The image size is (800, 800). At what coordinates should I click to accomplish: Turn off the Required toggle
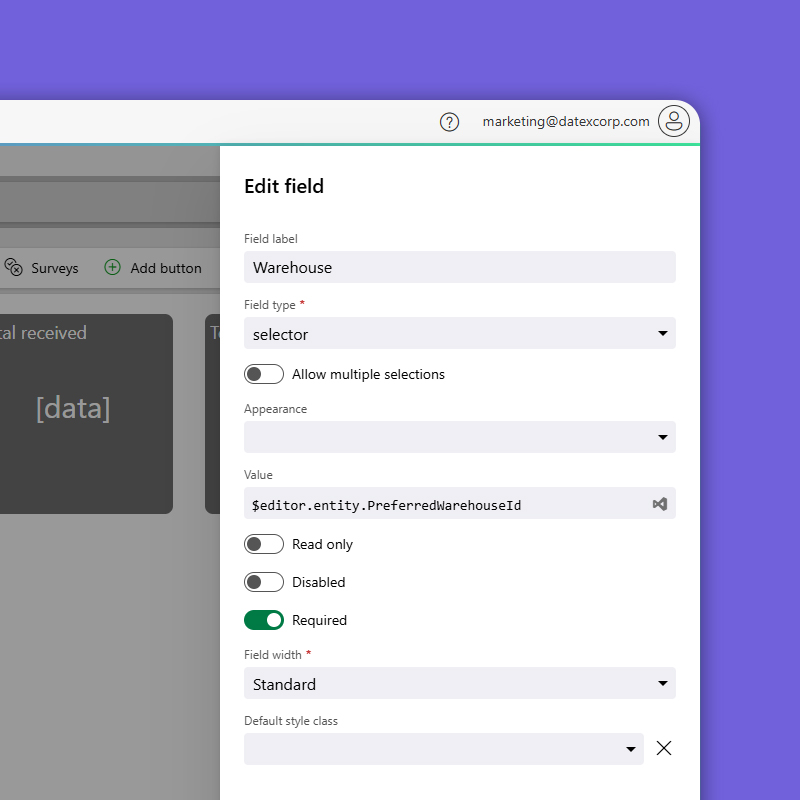(264, 620)
